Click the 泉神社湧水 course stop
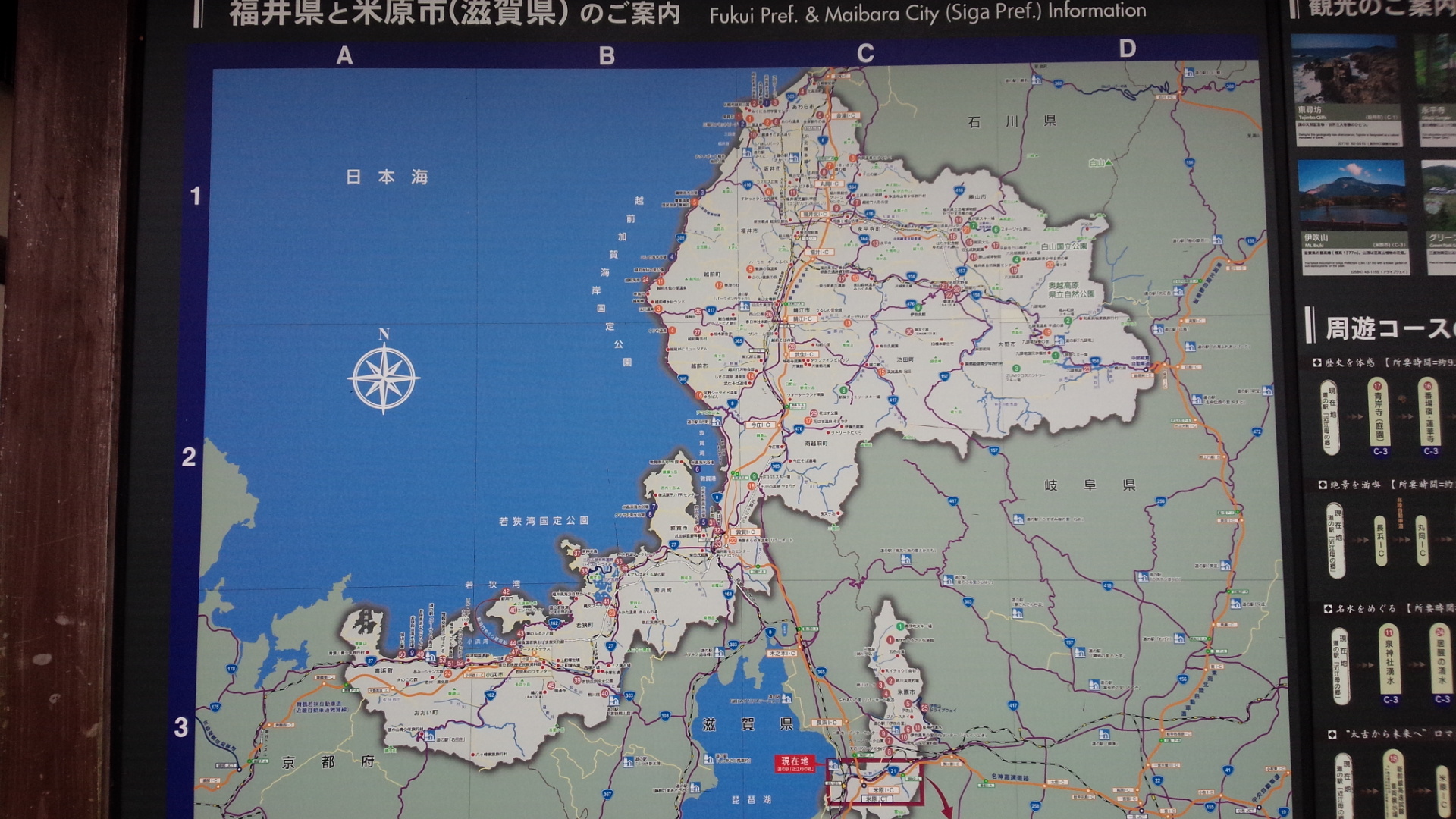This screenshot has height=819, width=1456. pyautogui.click(x=1390, y=665)
